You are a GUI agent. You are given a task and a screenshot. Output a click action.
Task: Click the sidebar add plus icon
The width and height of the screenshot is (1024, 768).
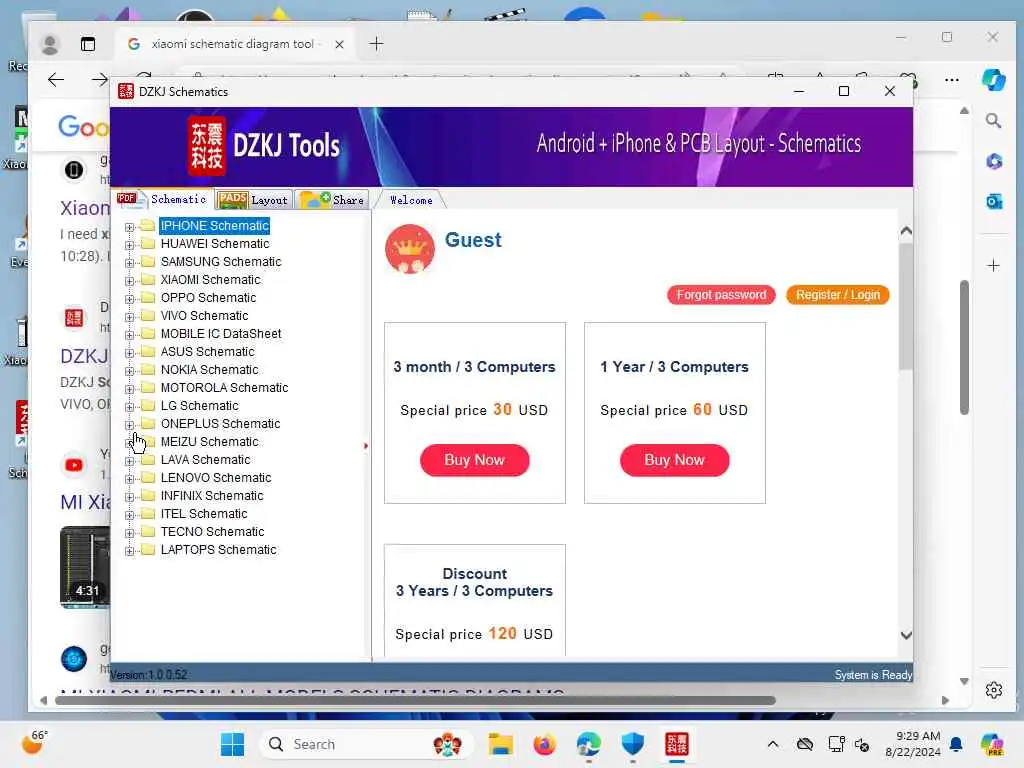(993, 266)
